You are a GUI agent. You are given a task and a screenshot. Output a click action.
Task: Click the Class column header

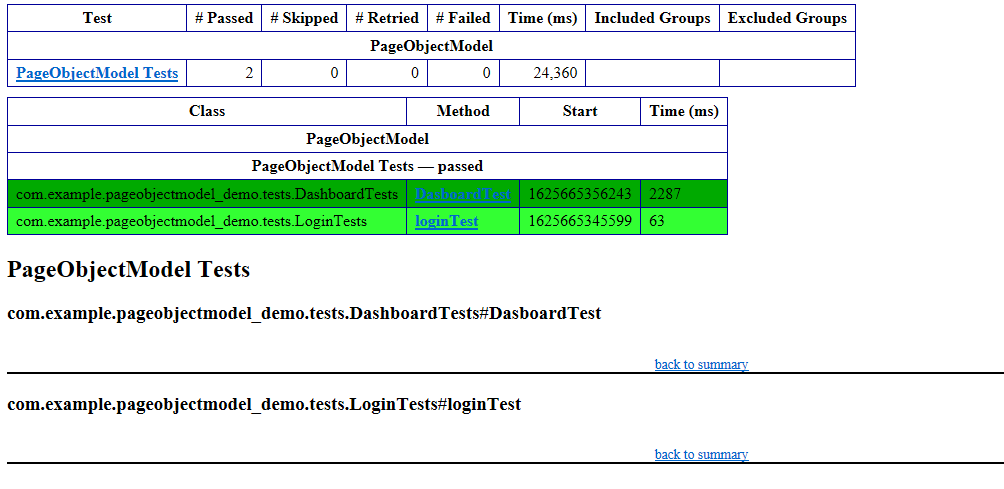pyautogui.click(x=207, y=111)
